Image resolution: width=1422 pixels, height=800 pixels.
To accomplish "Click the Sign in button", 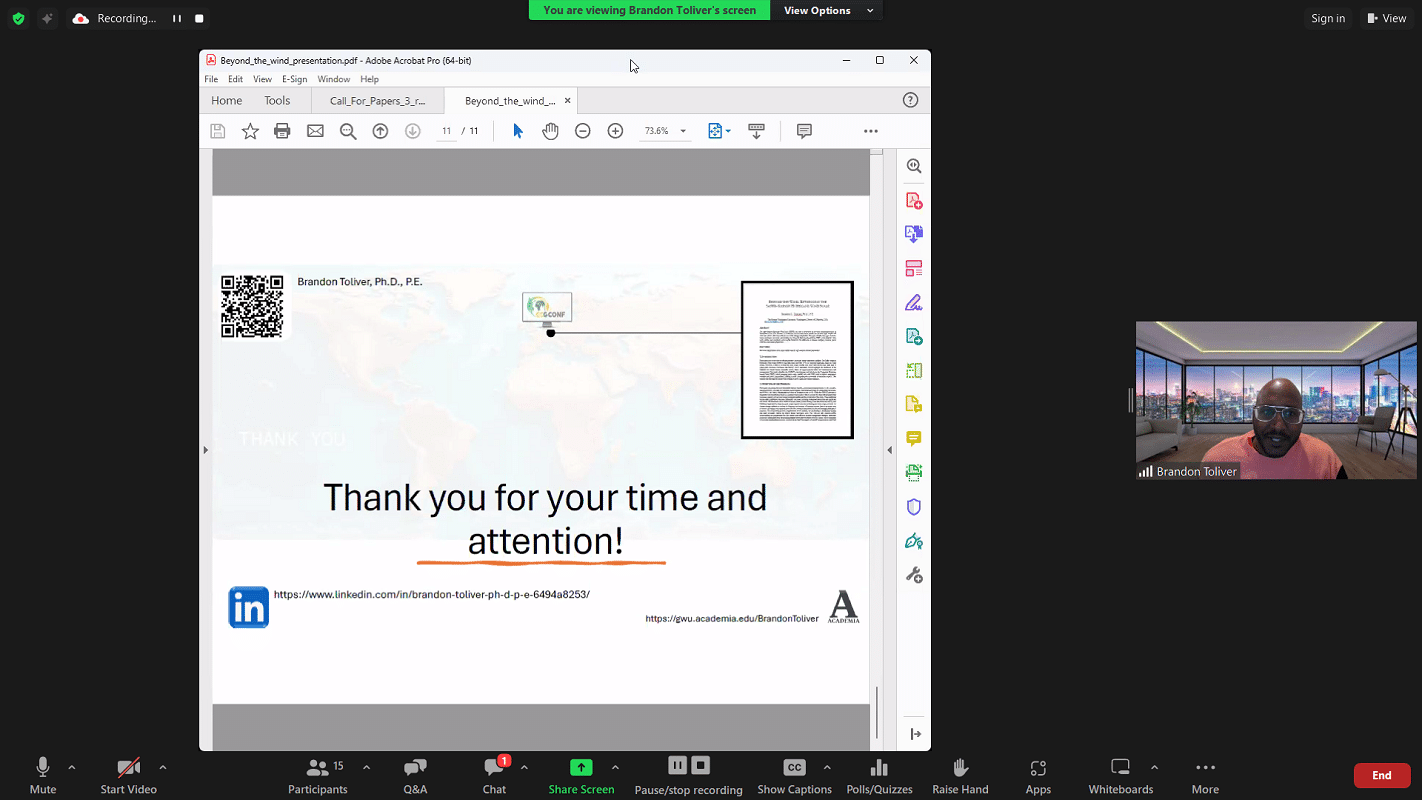I will pos(1328,18).
